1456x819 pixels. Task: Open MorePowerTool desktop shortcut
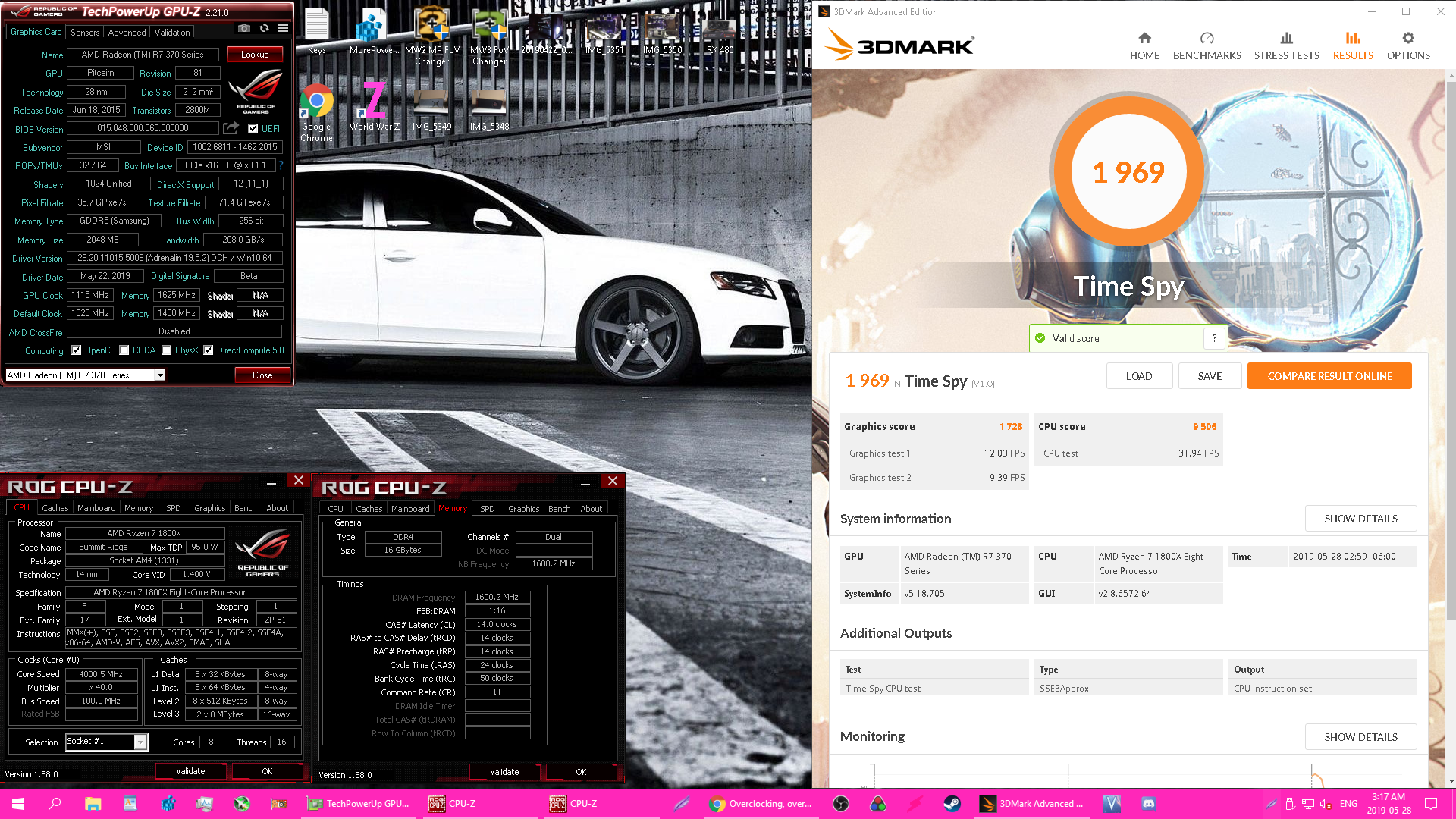coord(374,32)
